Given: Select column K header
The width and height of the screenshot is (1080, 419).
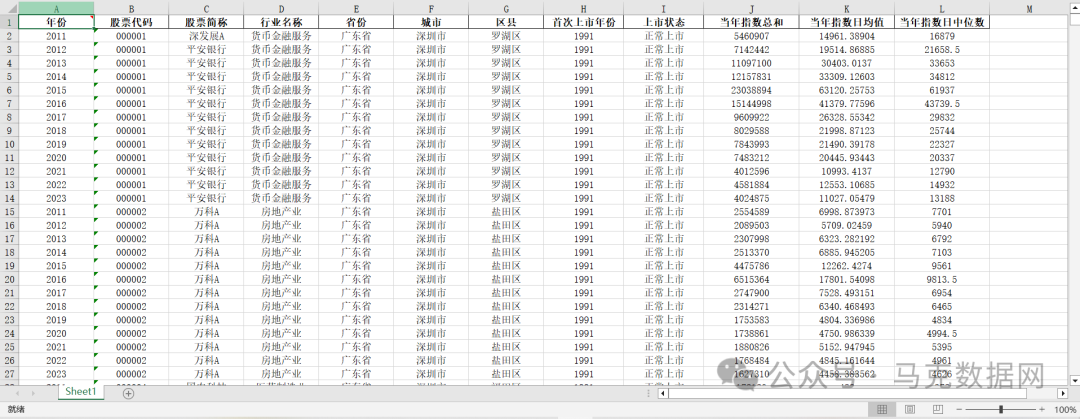Looking at the screenshot, I should 847,8.
